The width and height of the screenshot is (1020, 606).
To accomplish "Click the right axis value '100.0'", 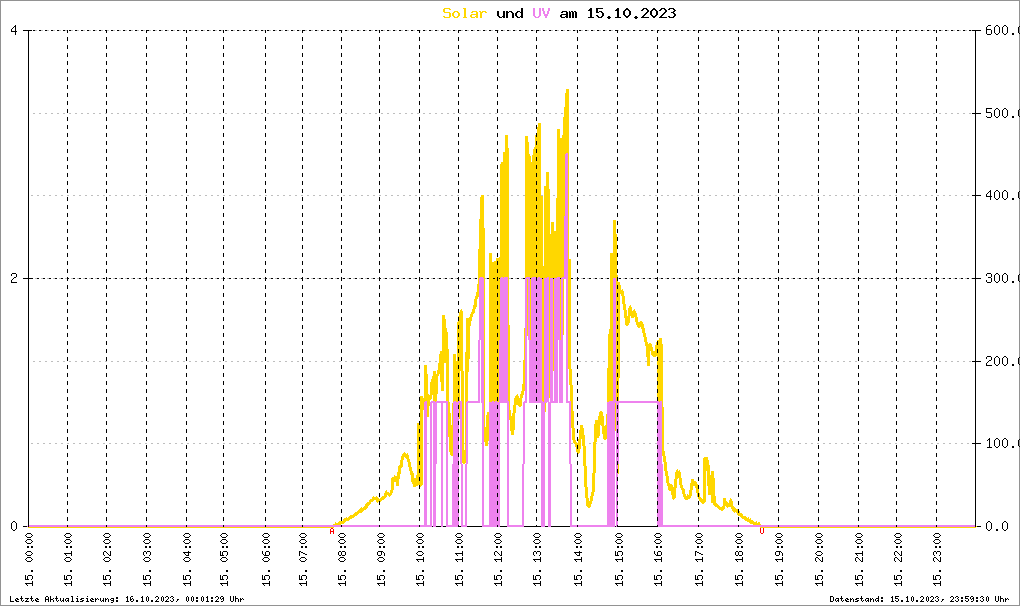I will pyautogui.click(x=1000, y=443).
